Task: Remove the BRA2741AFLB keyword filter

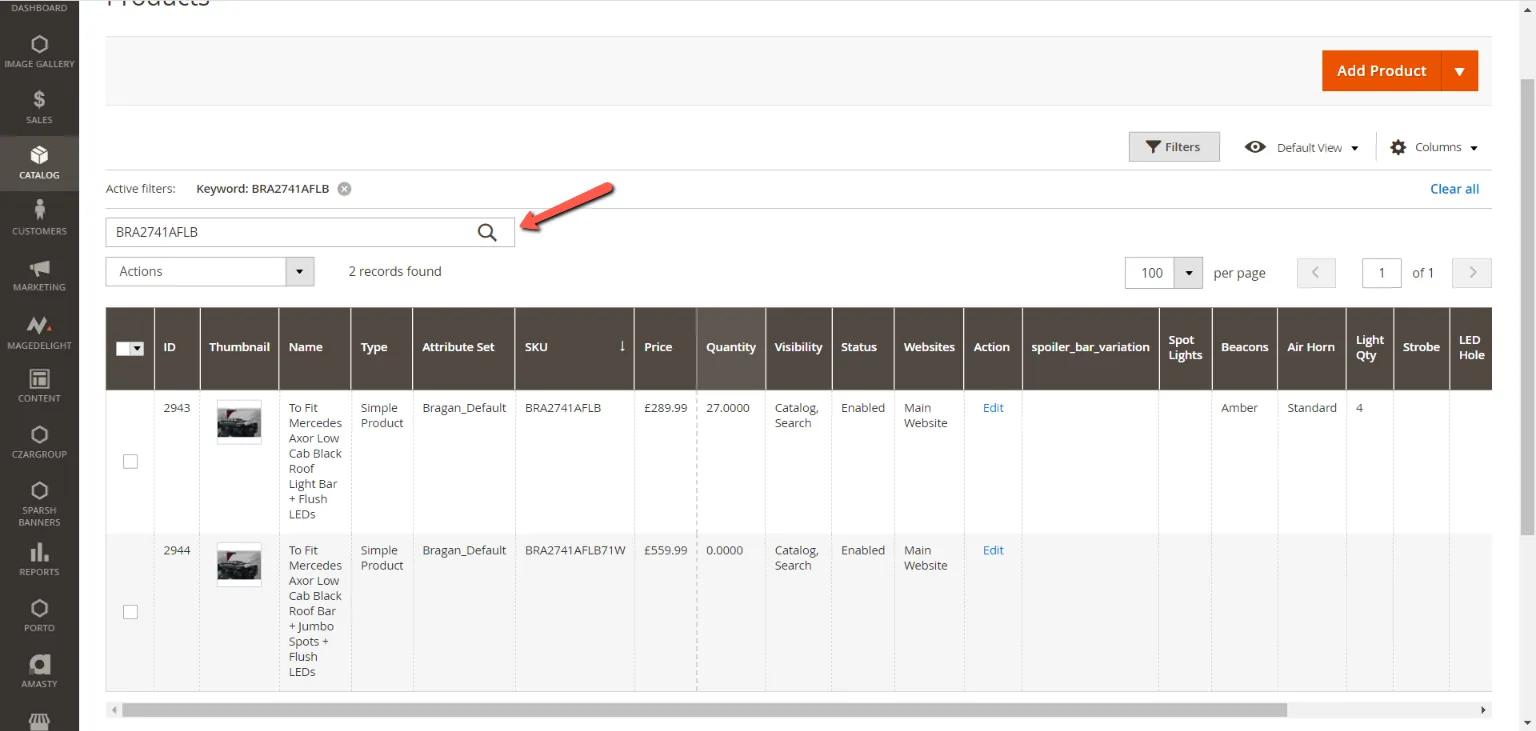Action: 344,189
